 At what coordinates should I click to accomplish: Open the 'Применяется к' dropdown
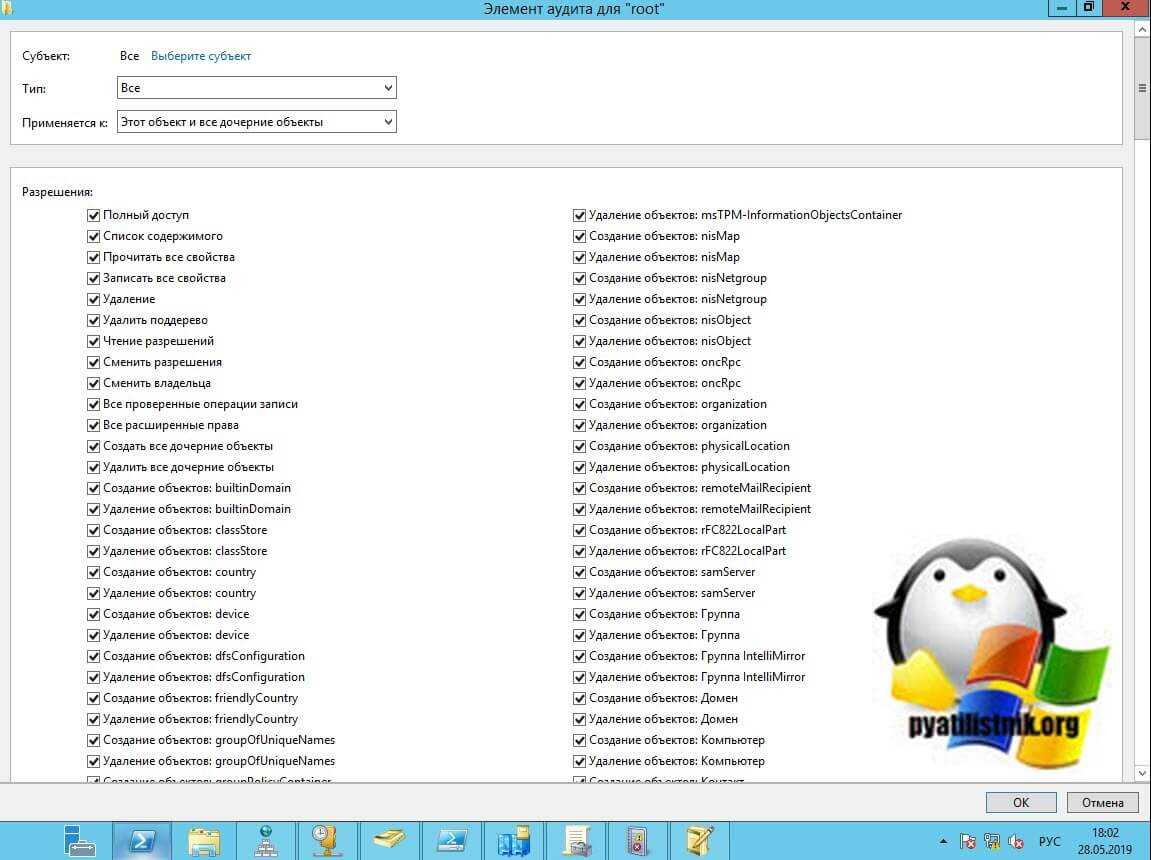coord(256,122)
